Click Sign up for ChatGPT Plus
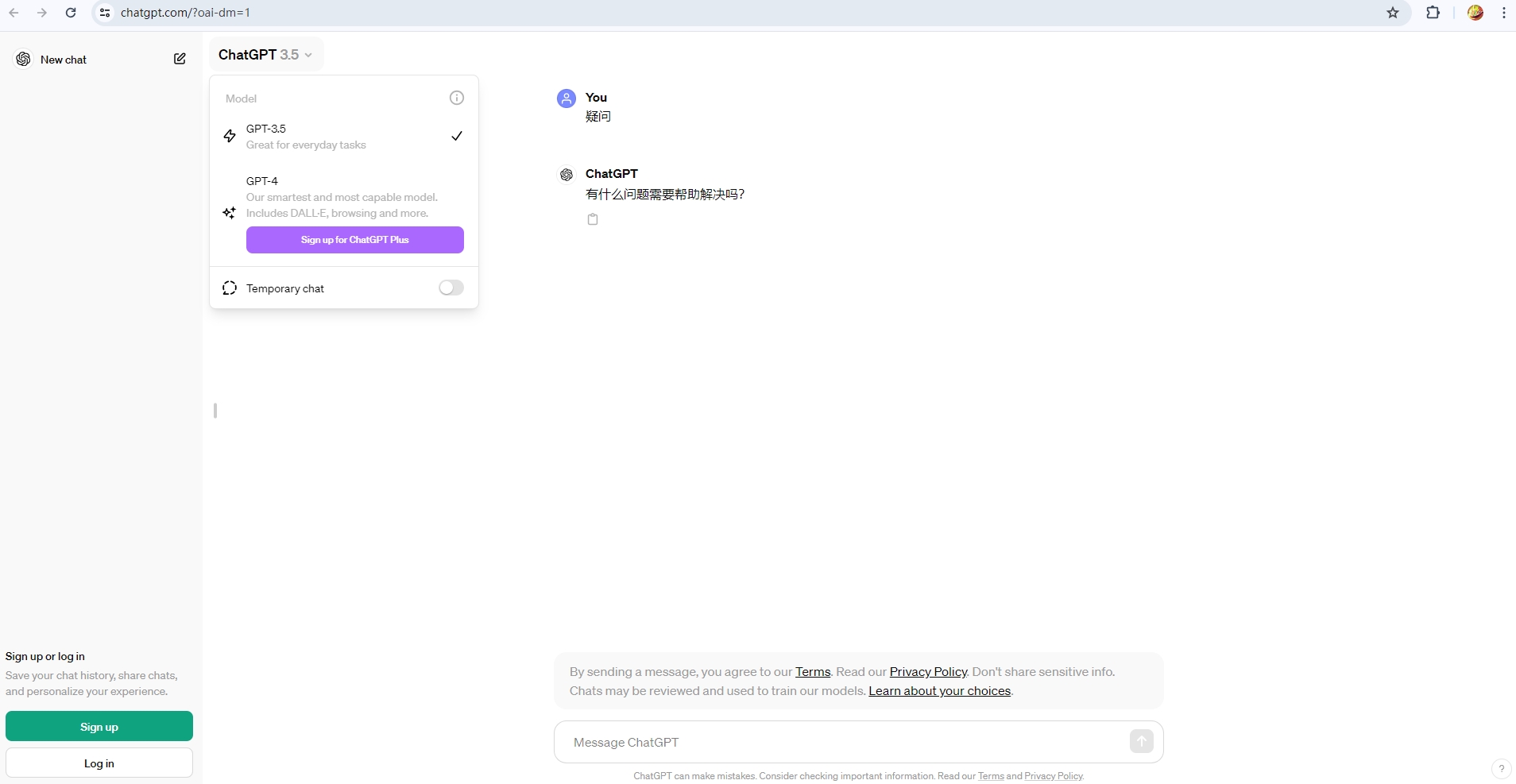 pos(355,240)
